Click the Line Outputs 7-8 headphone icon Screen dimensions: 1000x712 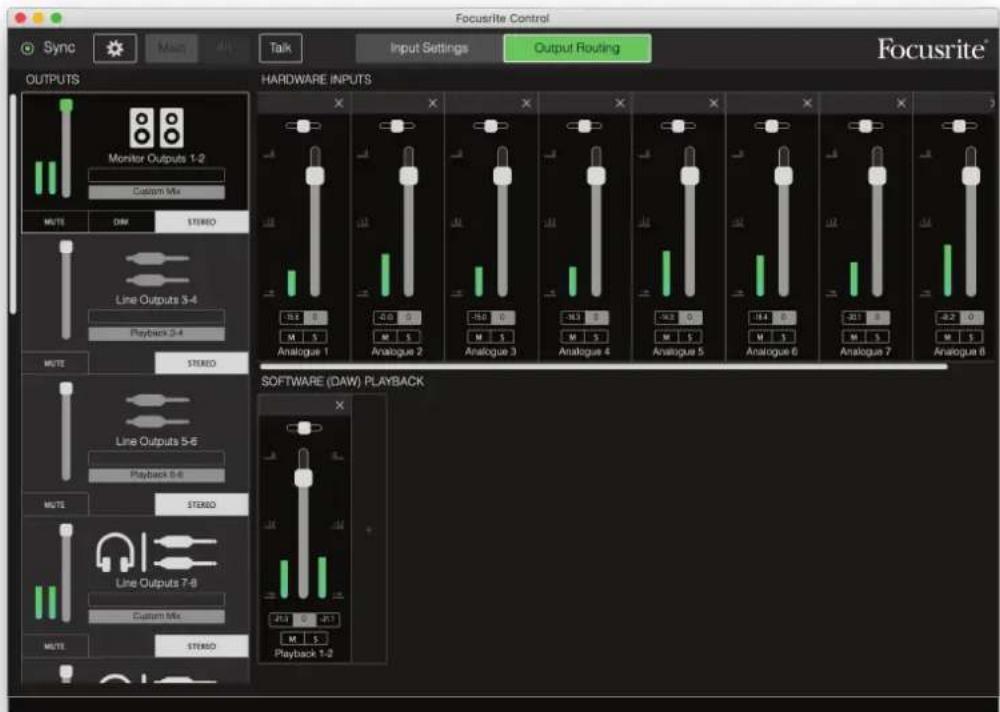115,553
